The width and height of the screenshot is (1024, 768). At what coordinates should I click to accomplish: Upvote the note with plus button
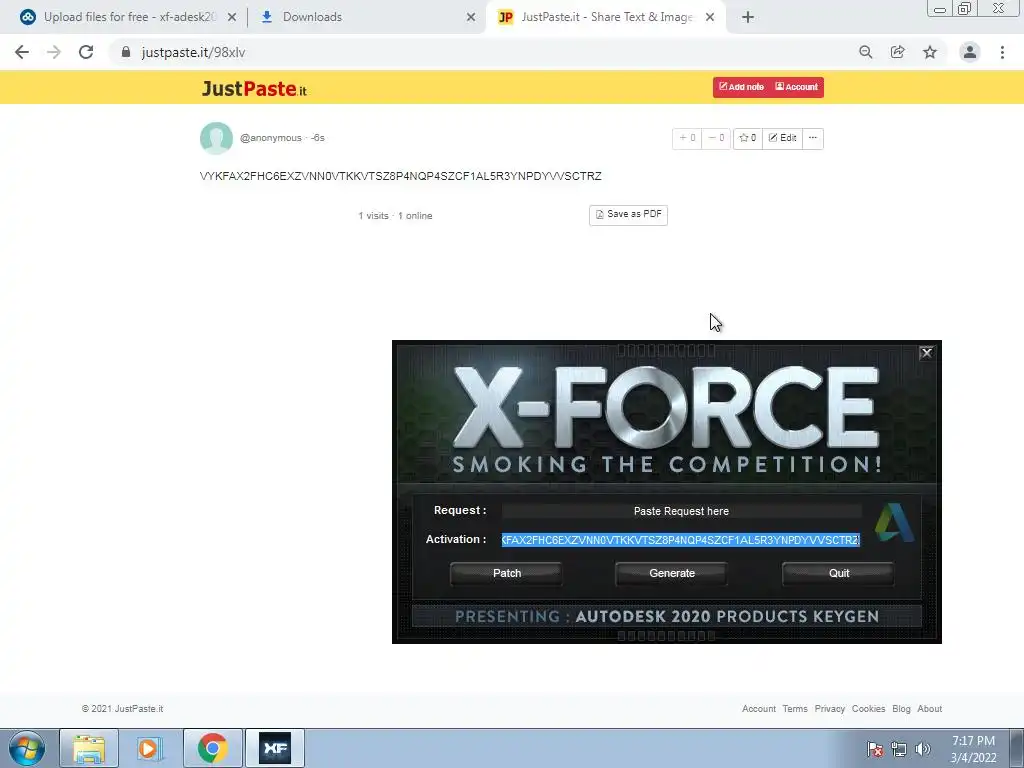click(687, 138)
